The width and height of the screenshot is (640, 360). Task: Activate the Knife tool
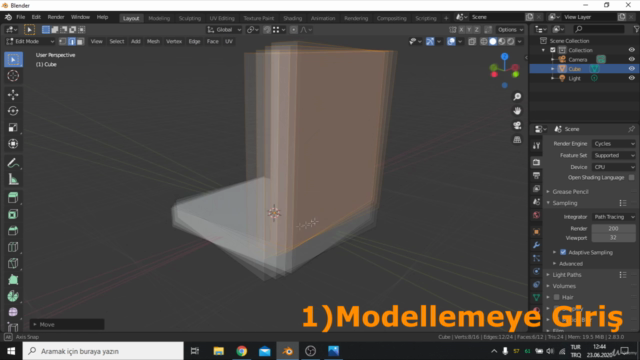[13, 263]
